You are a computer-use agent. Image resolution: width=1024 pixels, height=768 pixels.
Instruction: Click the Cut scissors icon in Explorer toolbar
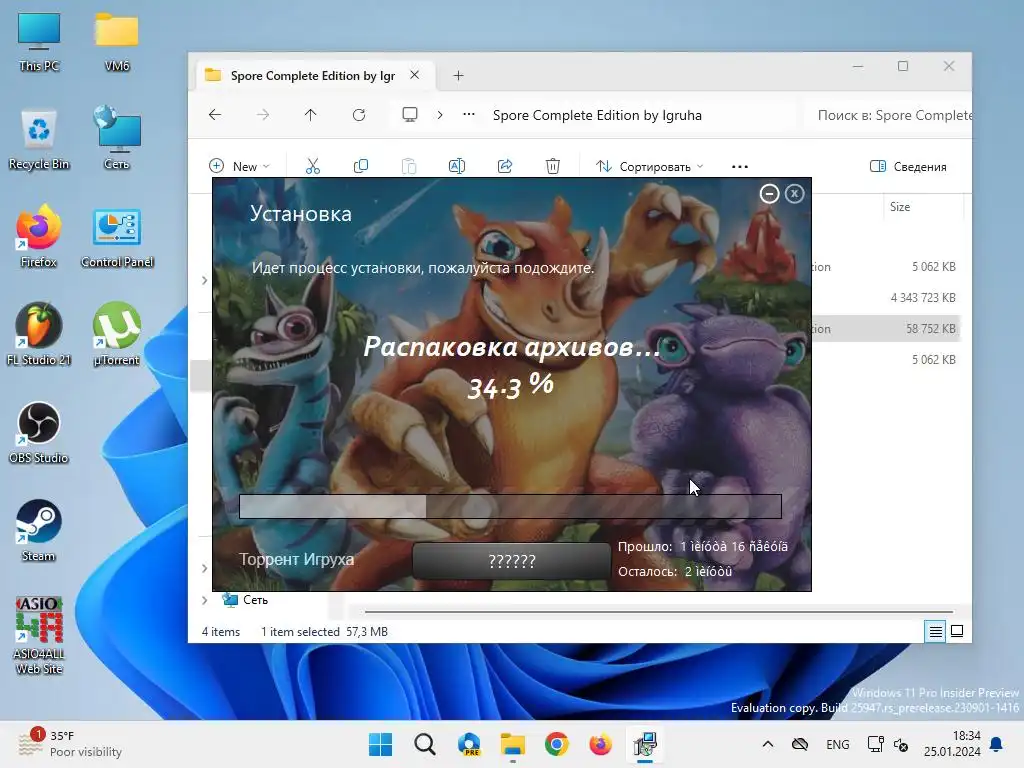click(313, 167)
